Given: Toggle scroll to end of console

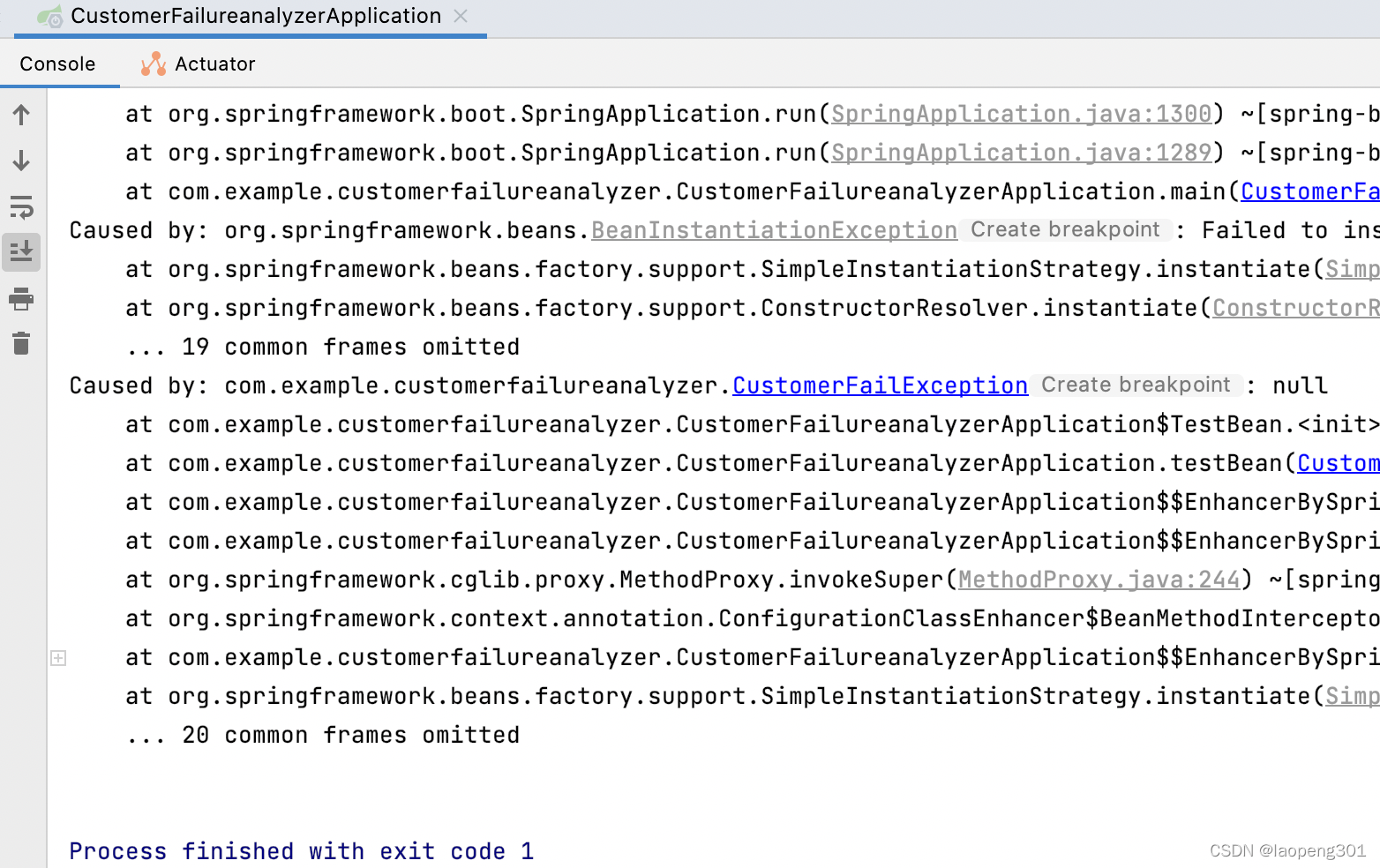Looking at the screenshot, I should (21, 252).
